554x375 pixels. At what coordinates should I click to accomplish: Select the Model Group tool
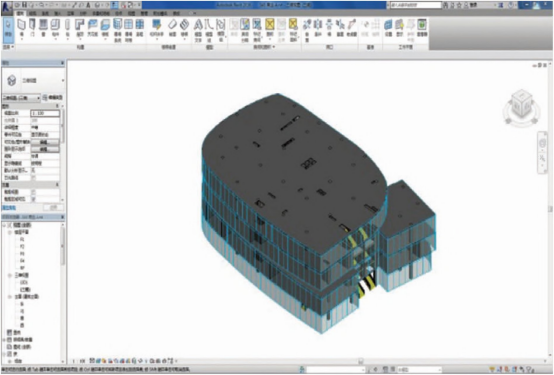[x=221, y=30]
